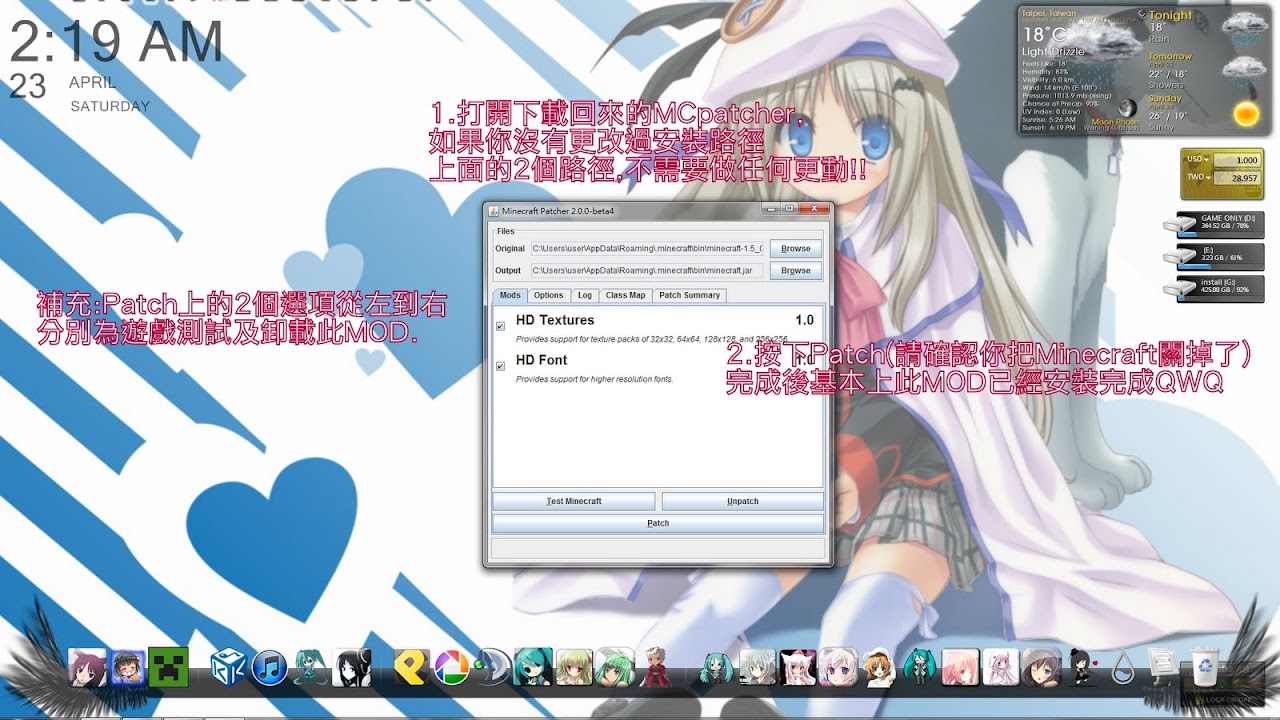
Task: Click the Test Minecraft button
Action: tap(574, 501)
